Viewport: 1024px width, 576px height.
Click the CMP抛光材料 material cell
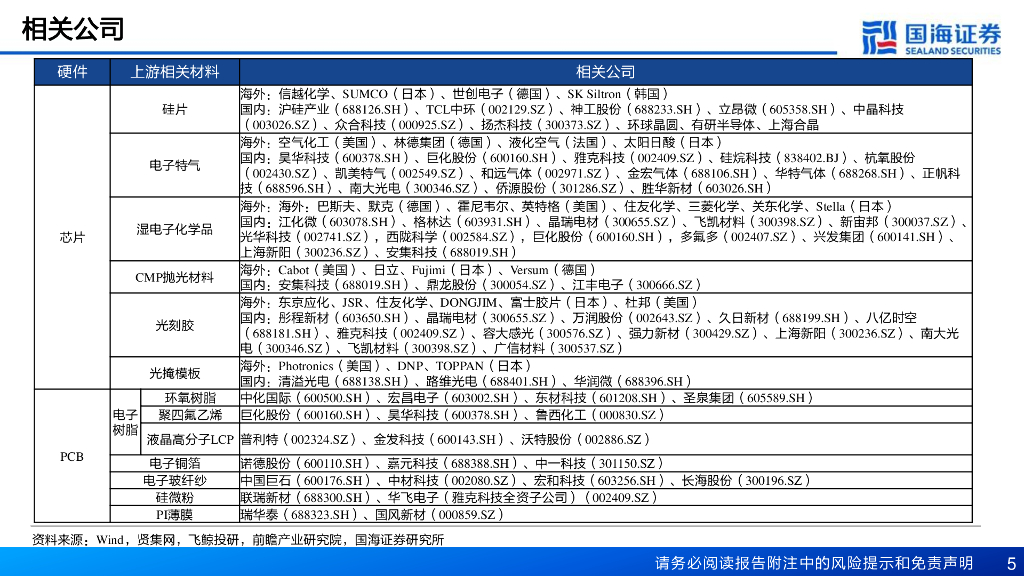[174, 278]
